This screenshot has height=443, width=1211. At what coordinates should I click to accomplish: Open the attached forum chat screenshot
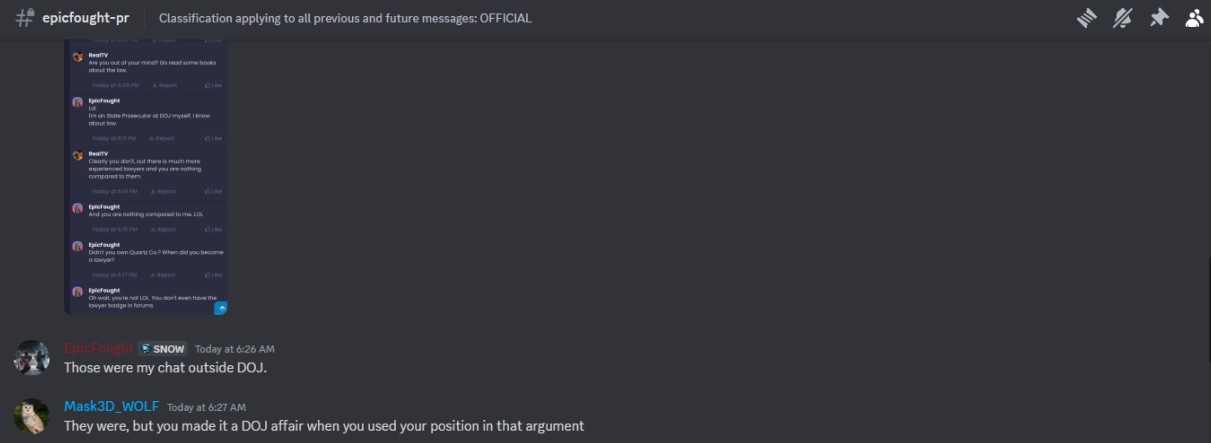tap(147, 177)
